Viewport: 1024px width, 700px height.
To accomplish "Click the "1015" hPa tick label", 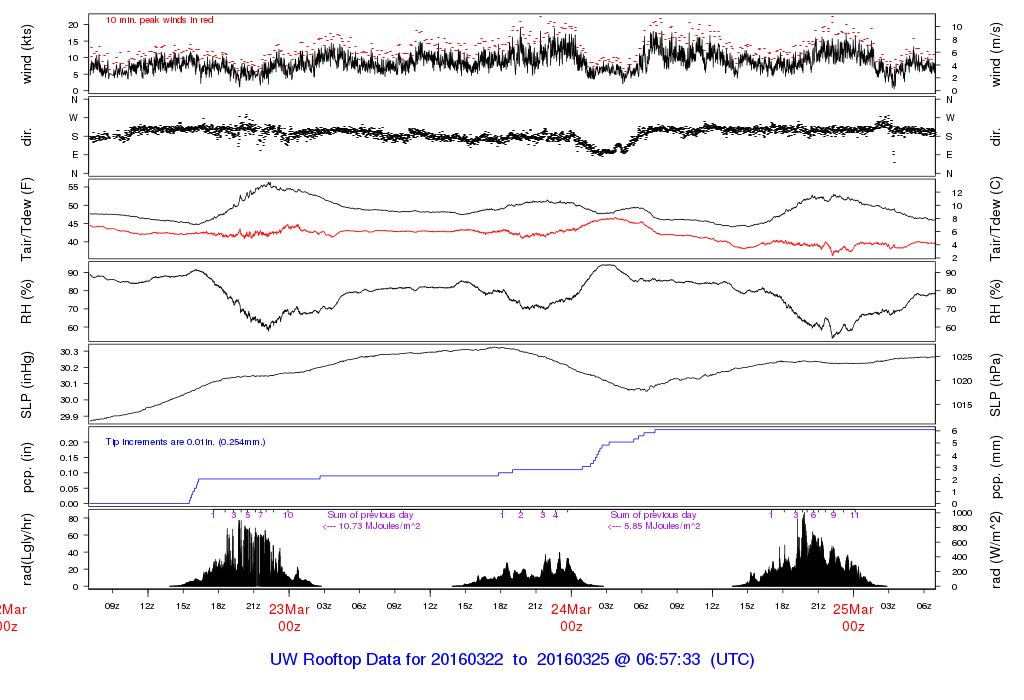I will (x=962, y=405).
